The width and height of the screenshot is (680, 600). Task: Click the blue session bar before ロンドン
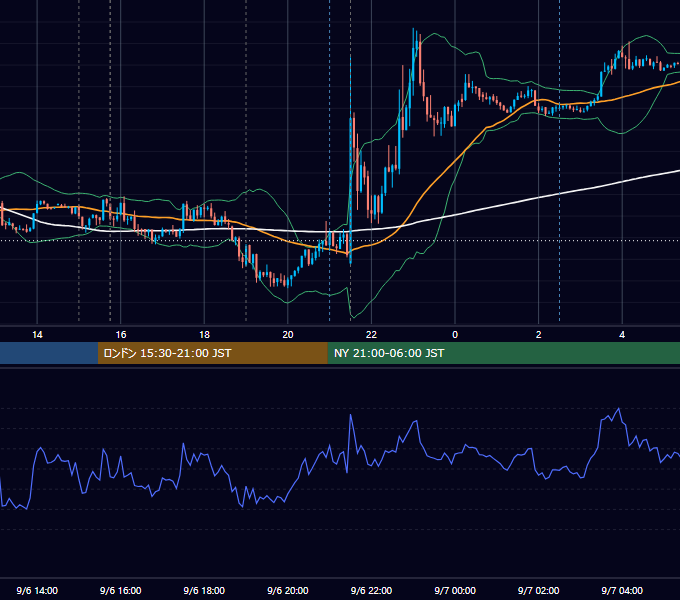pos(49,353)
